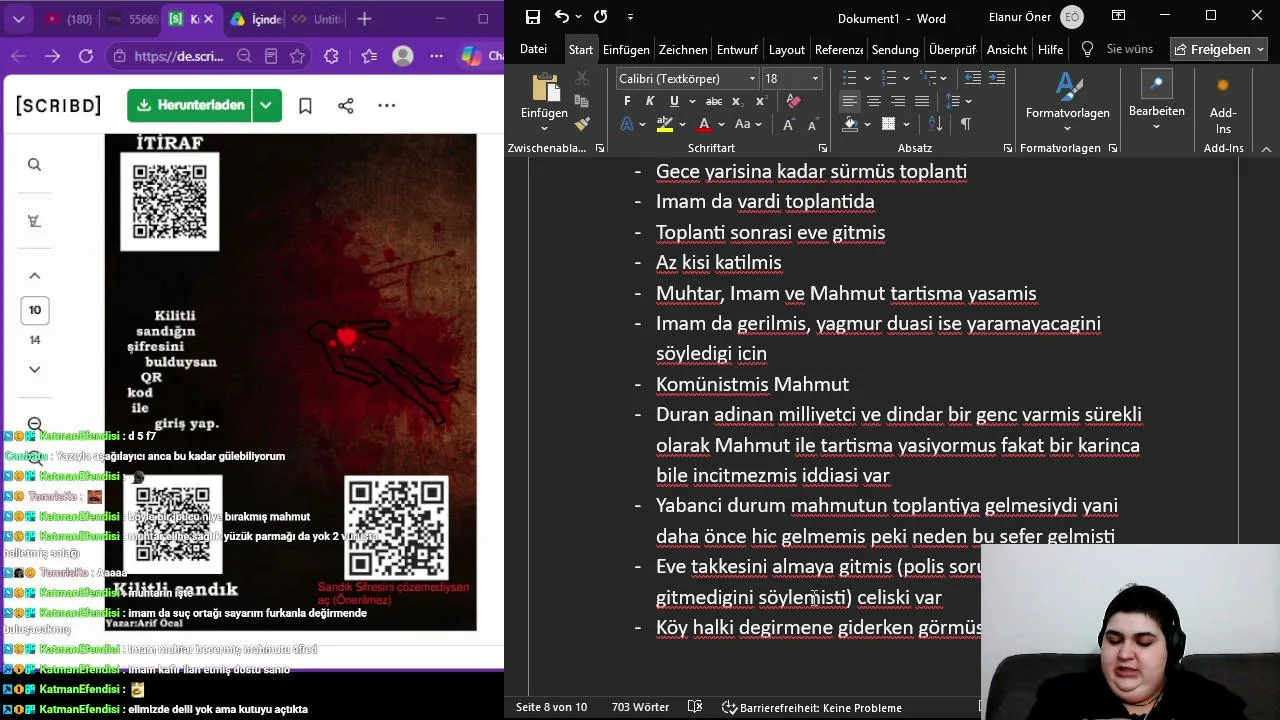Viewport: 1280px width, 720px height.
Task: Open the browser tab search chevron
Action: coord(19,19)
